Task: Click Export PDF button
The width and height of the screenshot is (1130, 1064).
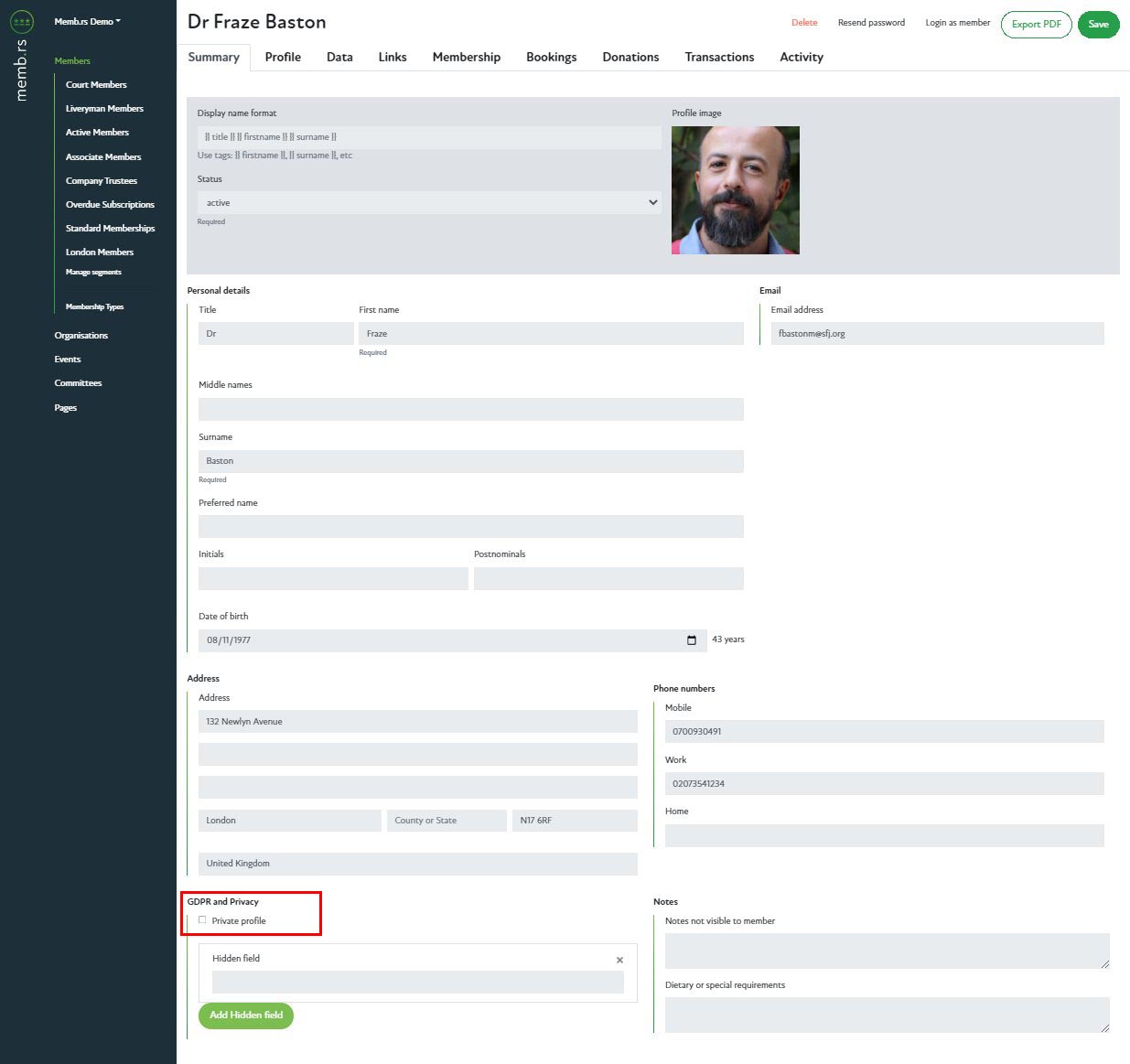Action: click(1036, 24)
